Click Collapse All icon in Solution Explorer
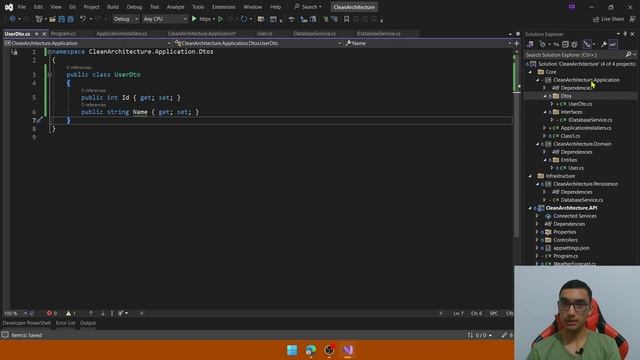This screenshot has height=360, width=640. coord(565,44)
